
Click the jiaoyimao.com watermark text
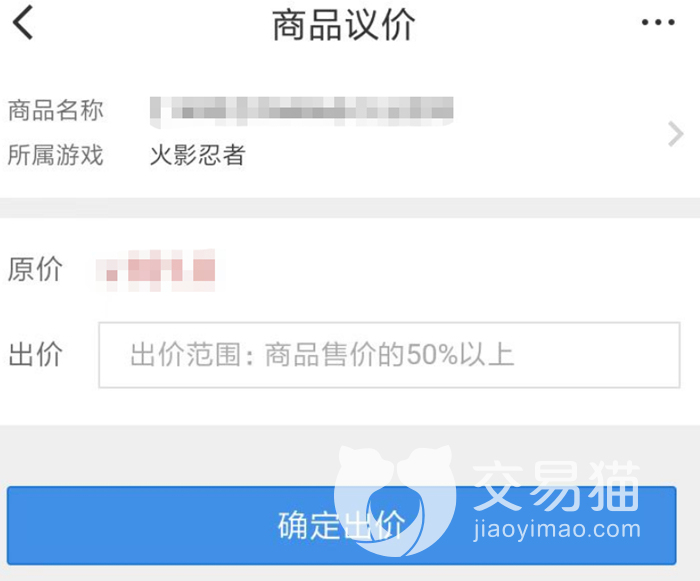557,530
